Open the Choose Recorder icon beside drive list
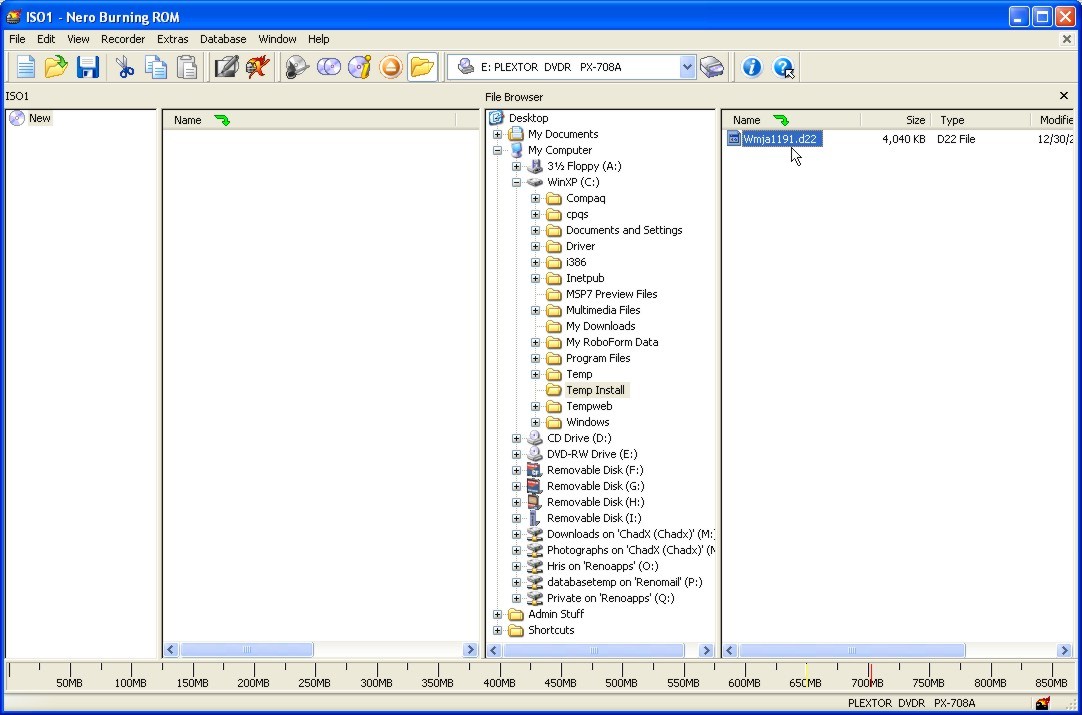The height and width of the screenshot is (715, 1082). [712, 67]
